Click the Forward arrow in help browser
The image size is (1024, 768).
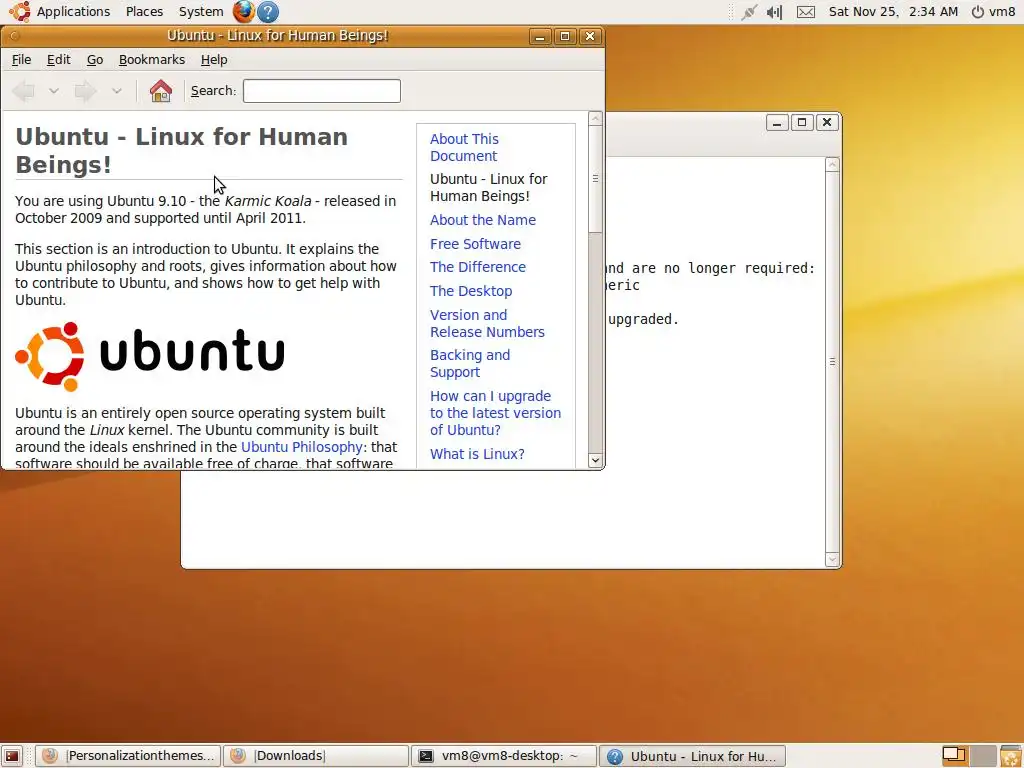[86, 91]
